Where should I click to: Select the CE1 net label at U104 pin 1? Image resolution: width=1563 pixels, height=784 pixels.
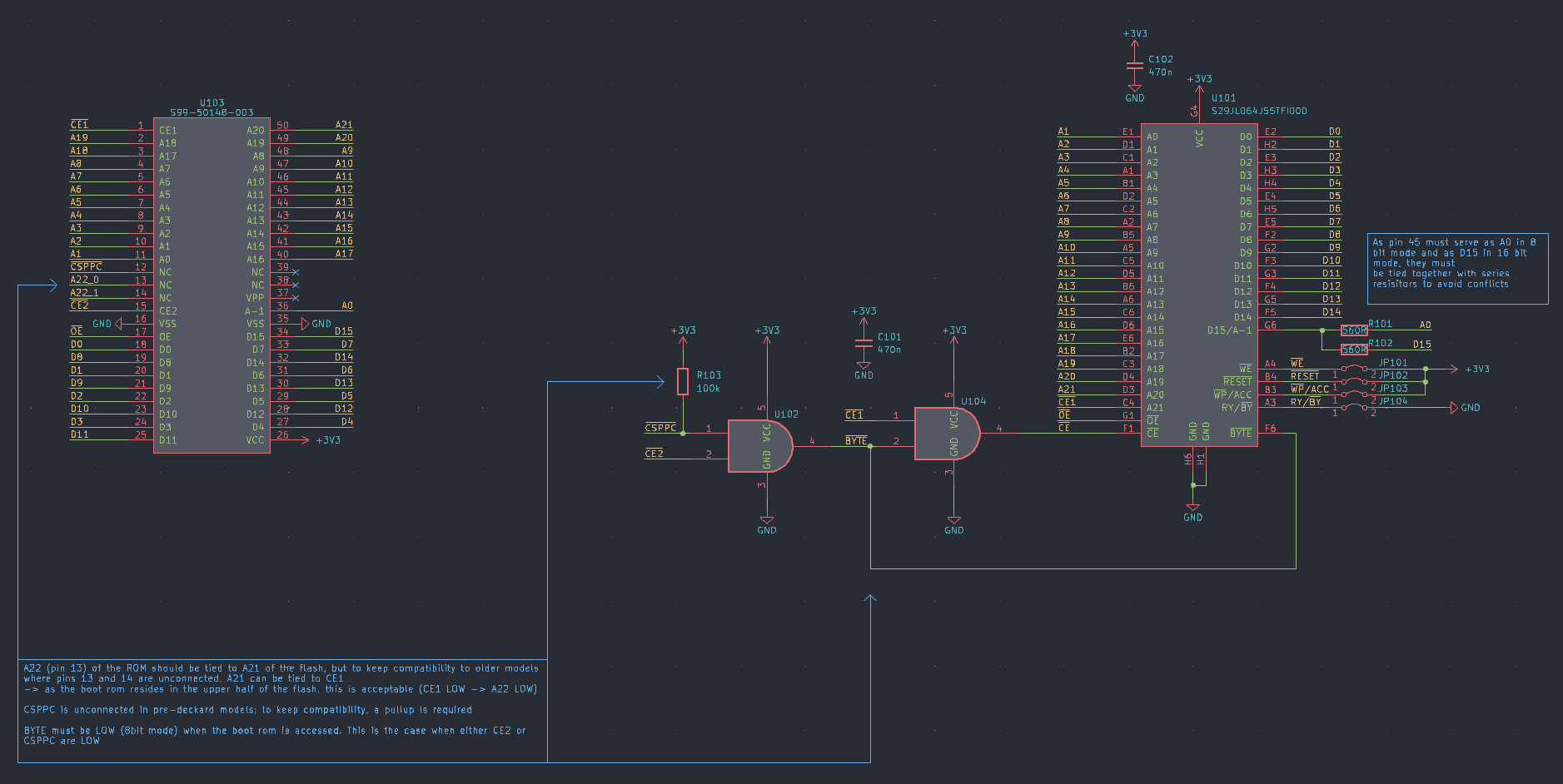[x=854, y=414]
